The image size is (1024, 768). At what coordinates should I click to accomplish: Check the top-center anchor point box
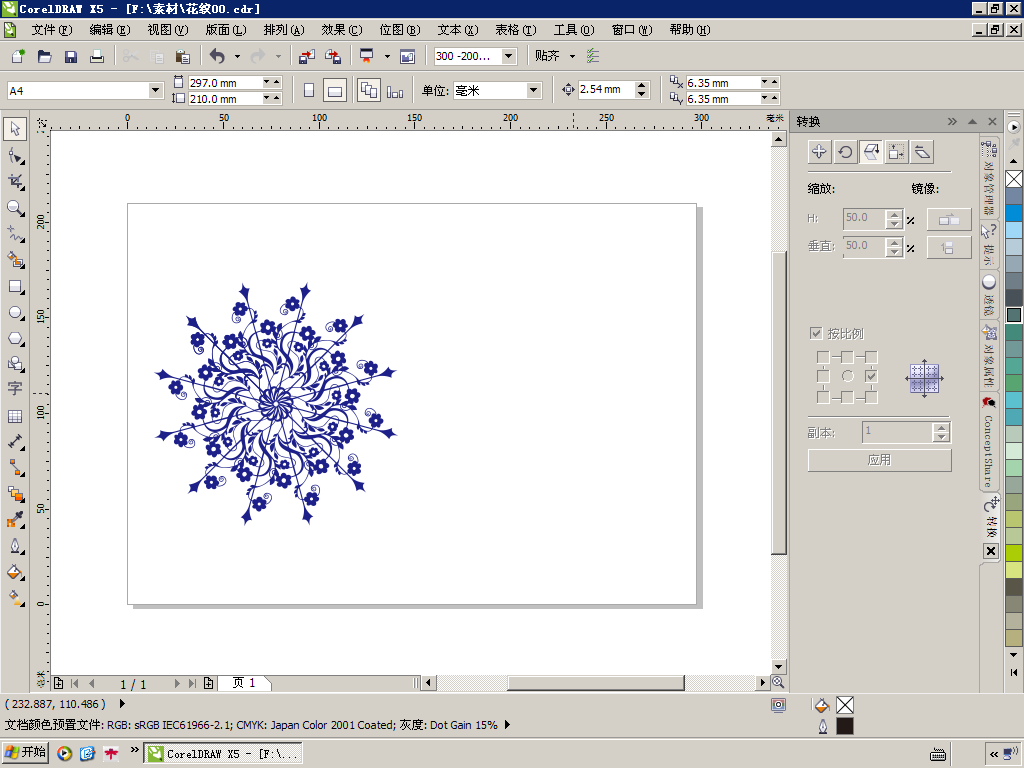847,357
